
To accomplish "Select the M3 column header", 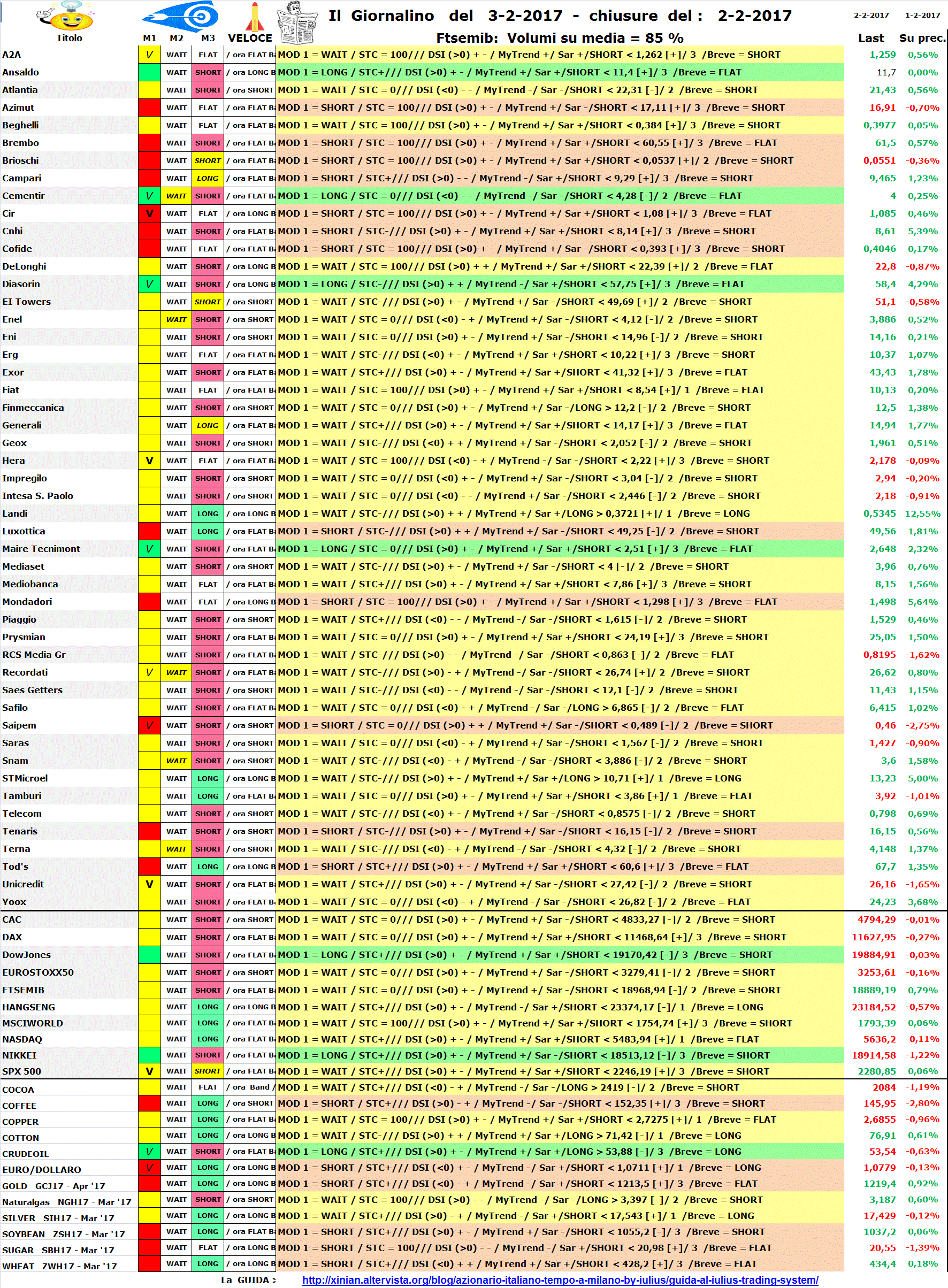I will pyautogui.click(x=208, y=38).
